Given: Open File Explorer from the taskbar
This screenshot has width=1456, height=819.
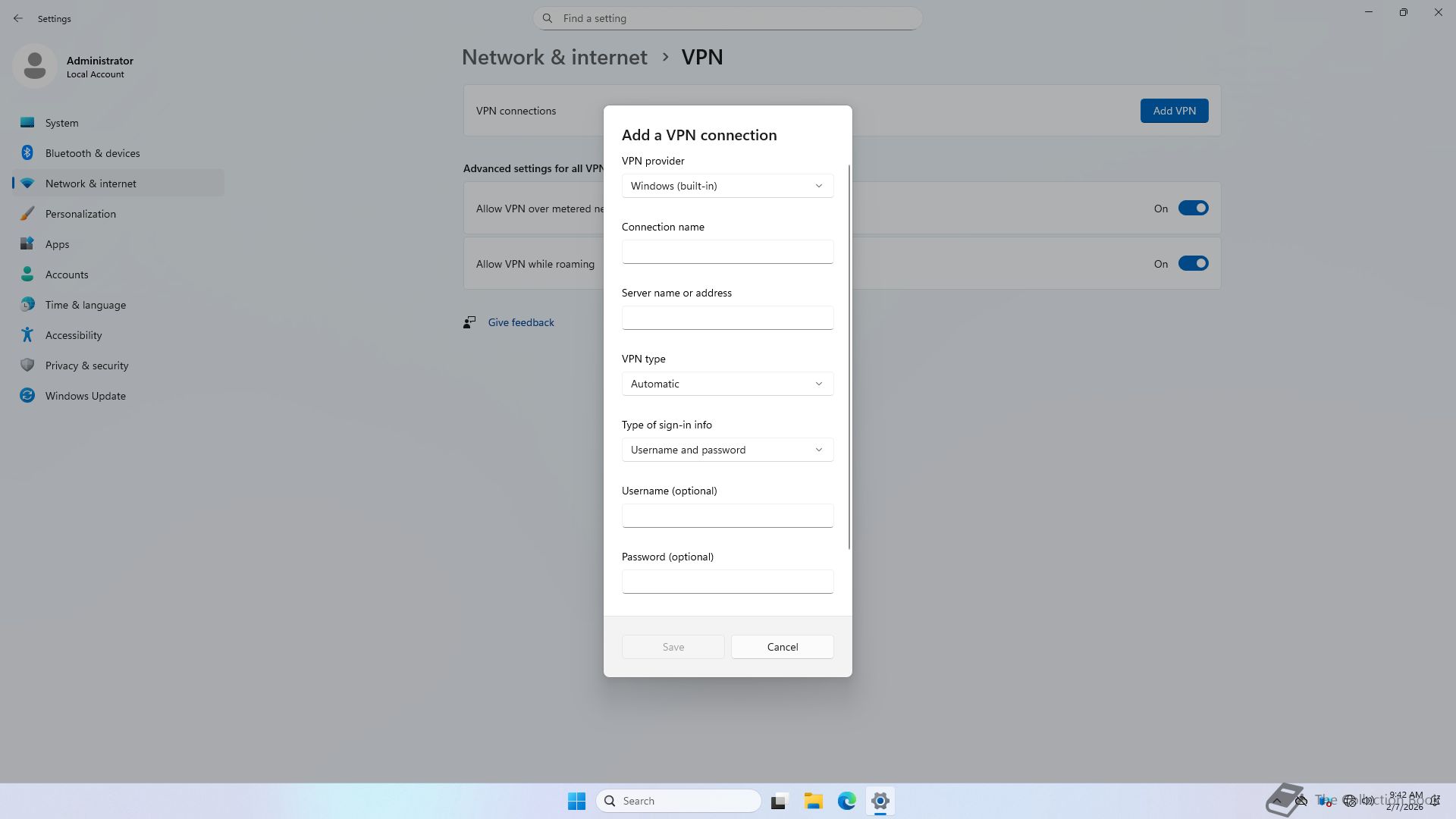Looking at the screenshot, I should [813, 801].
